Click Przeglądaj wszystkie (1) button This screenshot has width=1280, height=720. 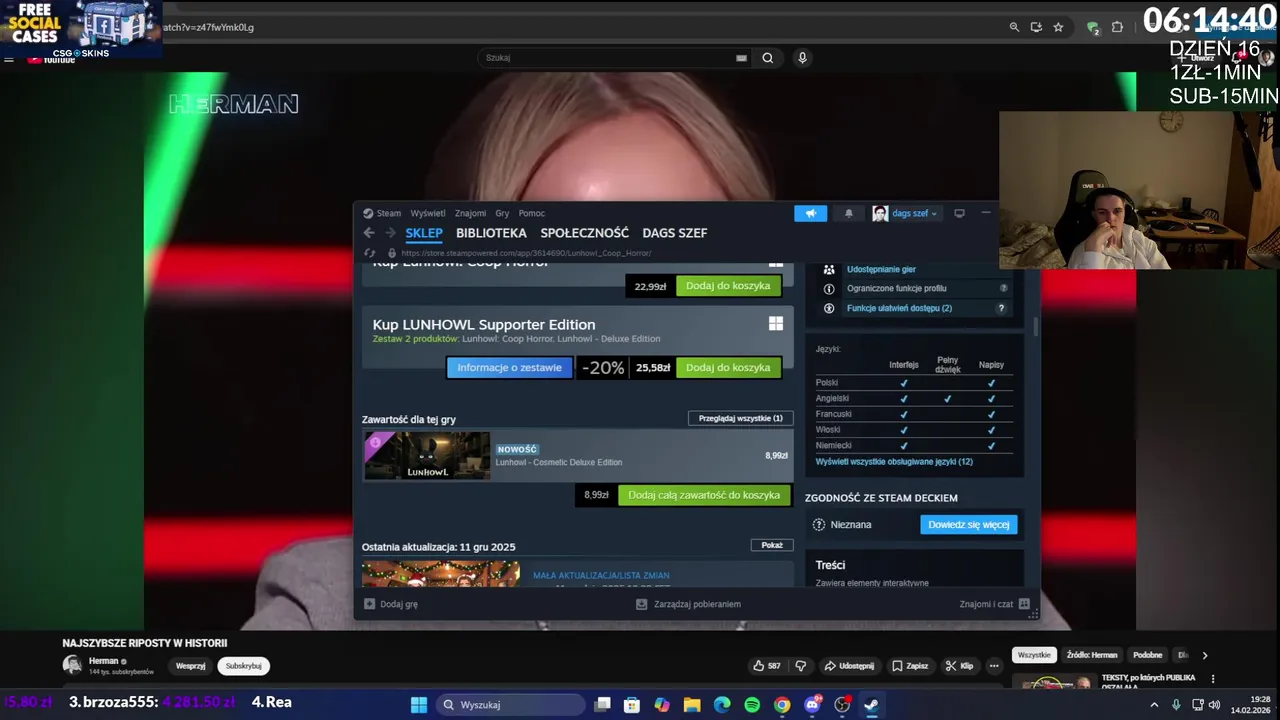pyautogui.click(x=741, y=418)
